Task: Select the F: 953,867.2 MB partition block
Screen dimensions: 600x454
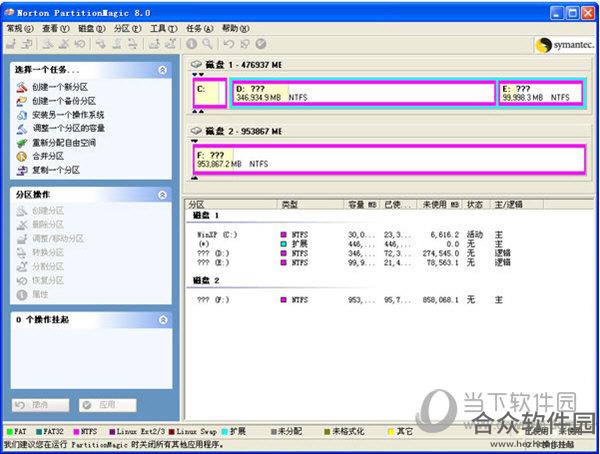Action: pos(389,159)
